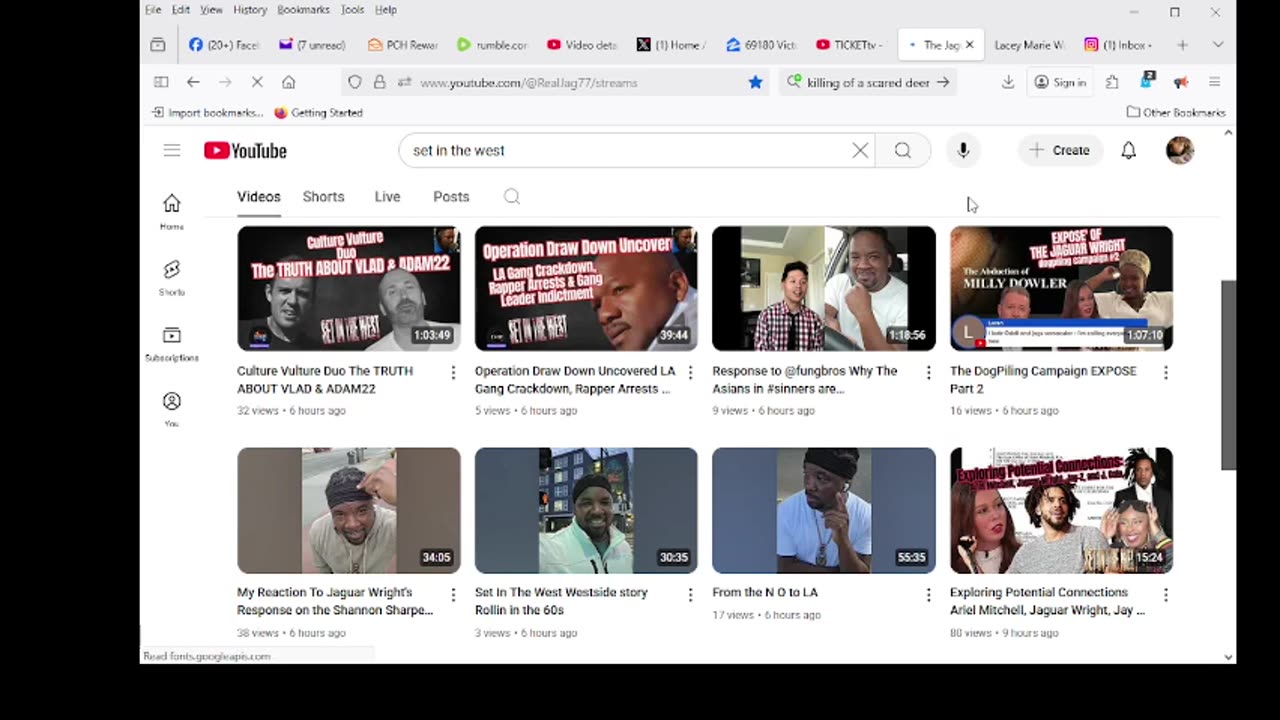Start voice search with the microphone

click(x=963, y=150)
